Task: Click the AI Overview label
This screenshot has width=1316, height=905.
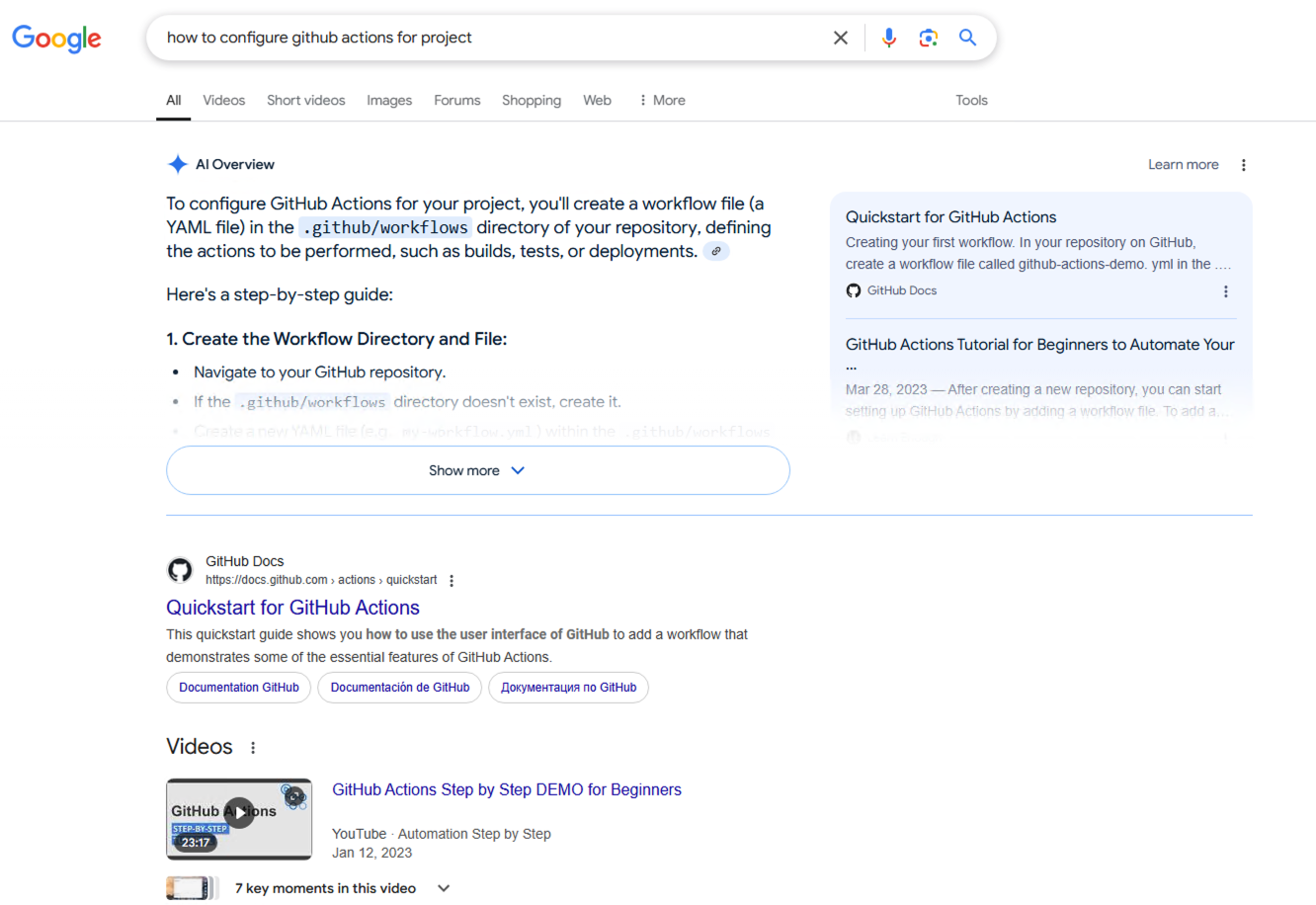Action: click(x=235, y=165)
